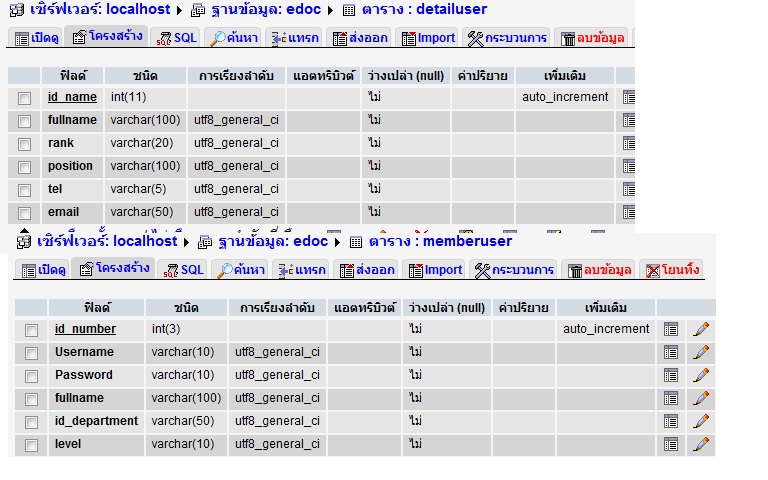The height and width of the screenshot is (480, 768).
Task: Check the rank field checkbox
Action: (x=24, y=144)
